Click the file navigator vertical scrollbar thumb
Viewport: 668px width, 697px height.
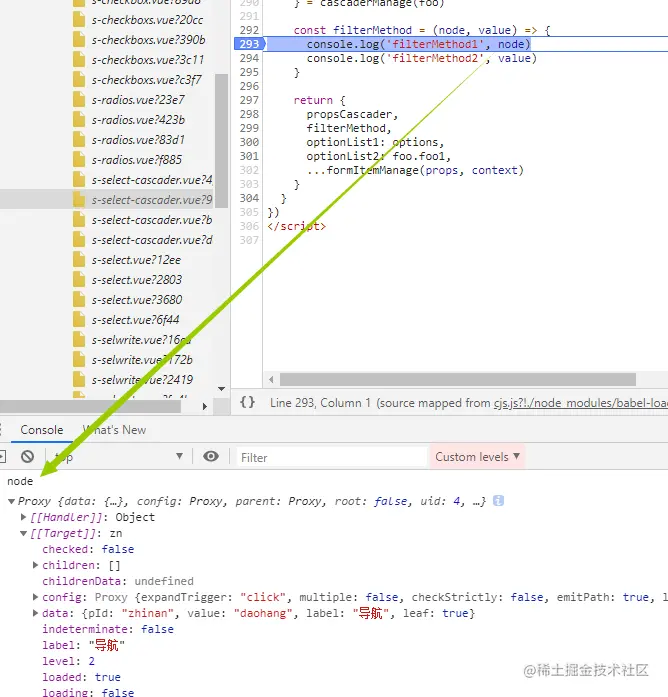(221, 140)
